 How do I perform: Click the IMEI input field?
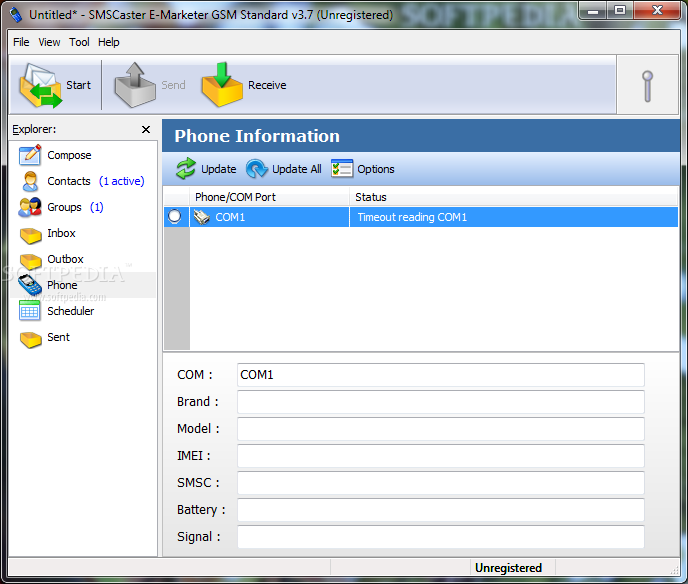click(x=441, y=456)
